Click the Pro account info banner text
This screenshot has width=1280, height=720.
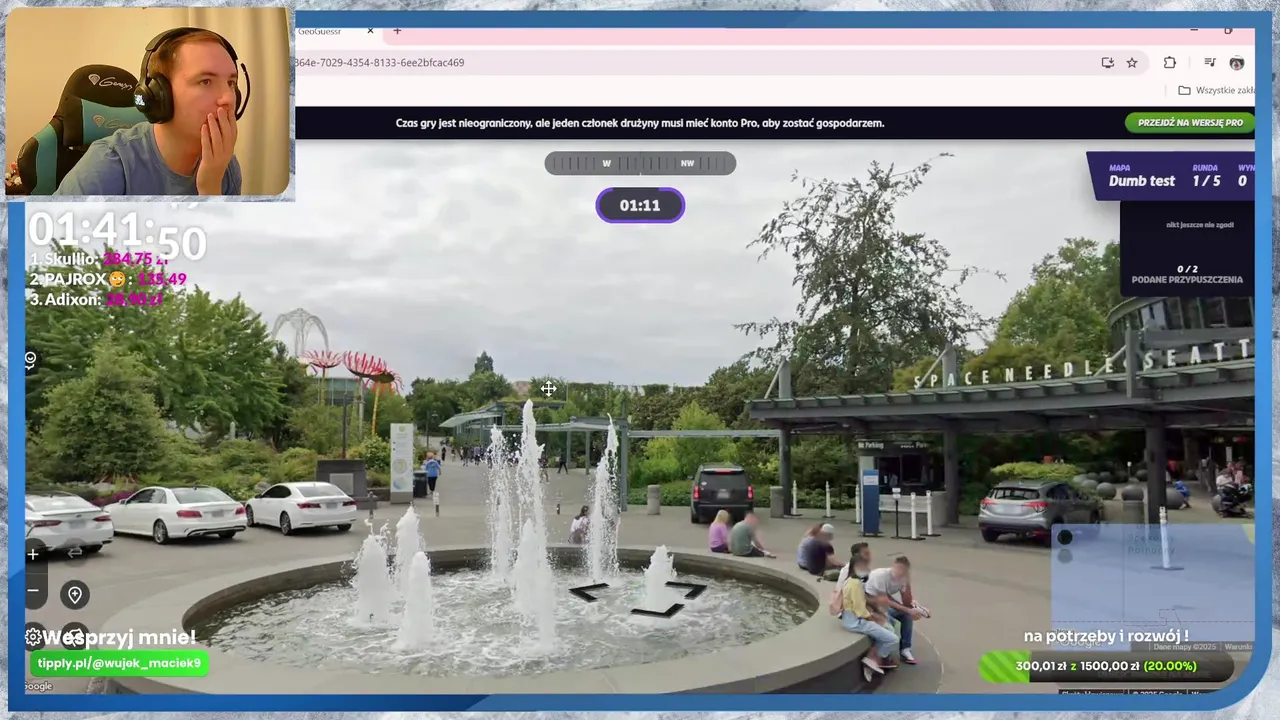click(x=640, y=123)
